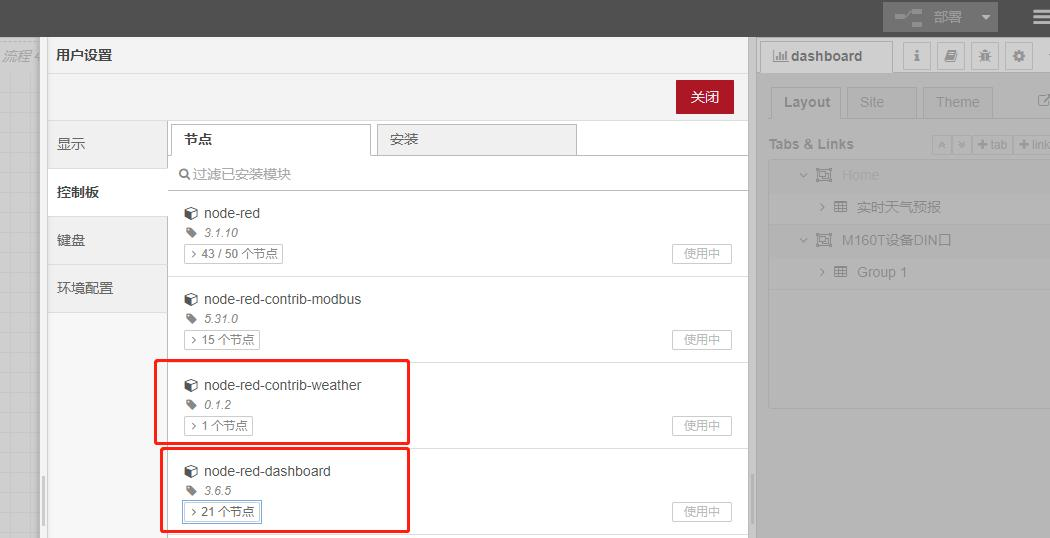The width and height of the screenshot is (1050, 538).
Task: Switch to the Theme tab
Action: 958,103
